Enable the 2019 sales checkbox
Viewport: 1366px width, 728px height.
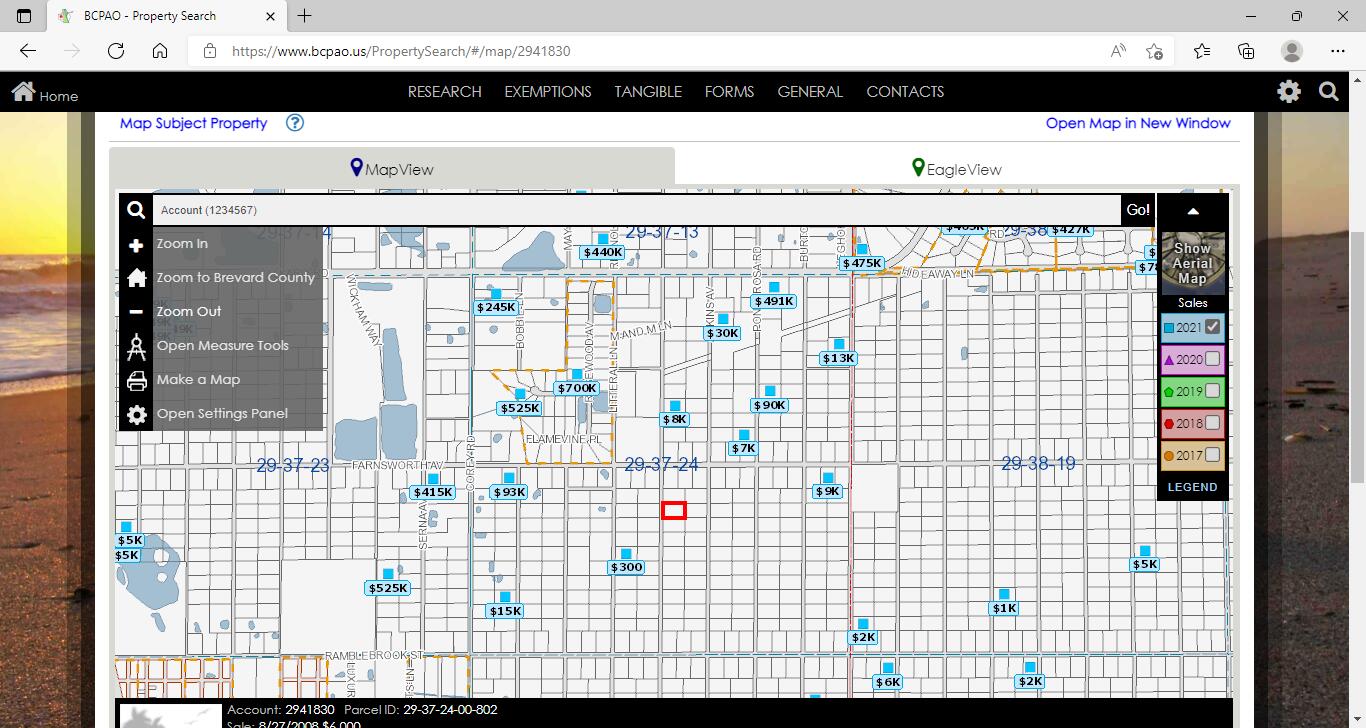coord(1213,391)
